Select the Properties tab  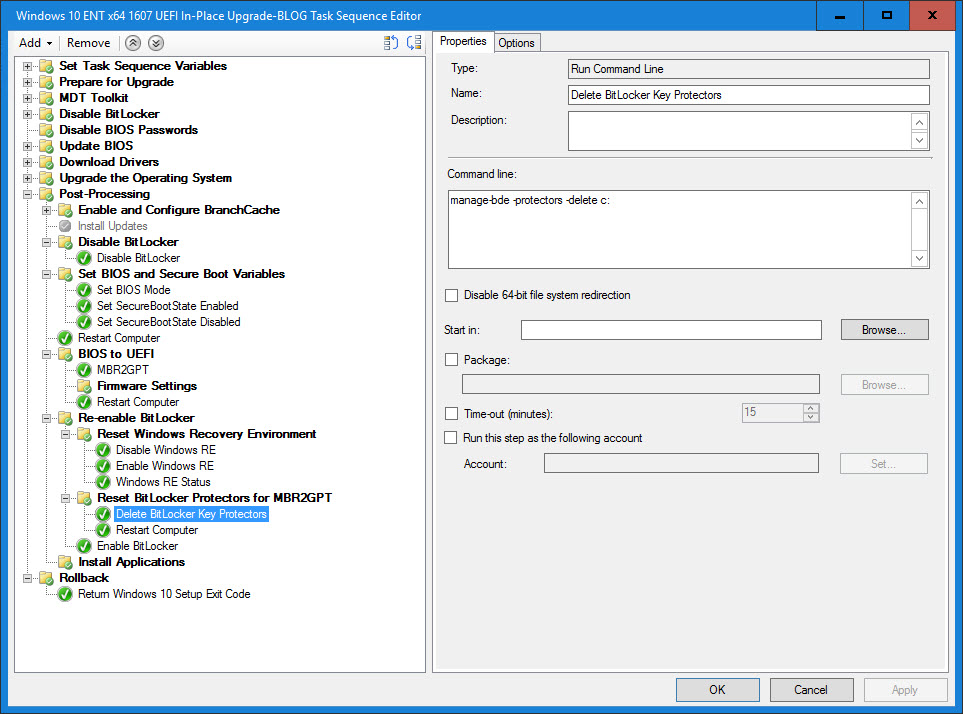coord(463,42)
